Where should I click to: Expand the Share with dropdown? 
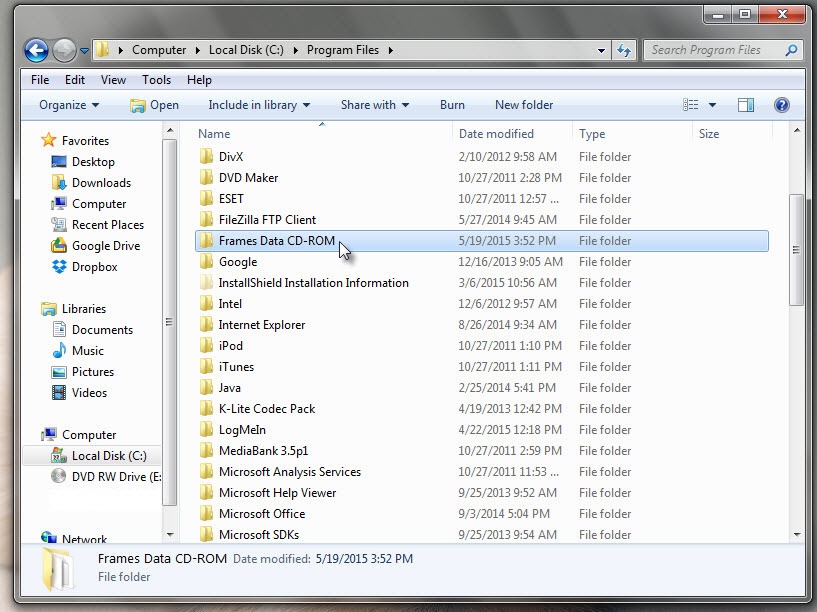click(375, 105)
